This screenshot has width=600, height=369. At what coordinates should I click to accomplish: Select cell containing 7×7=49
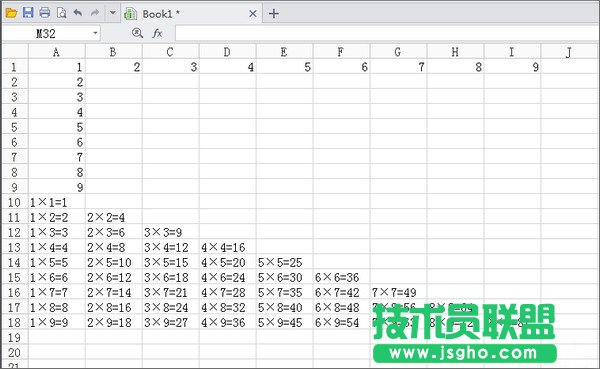click(x=398, y=292)
